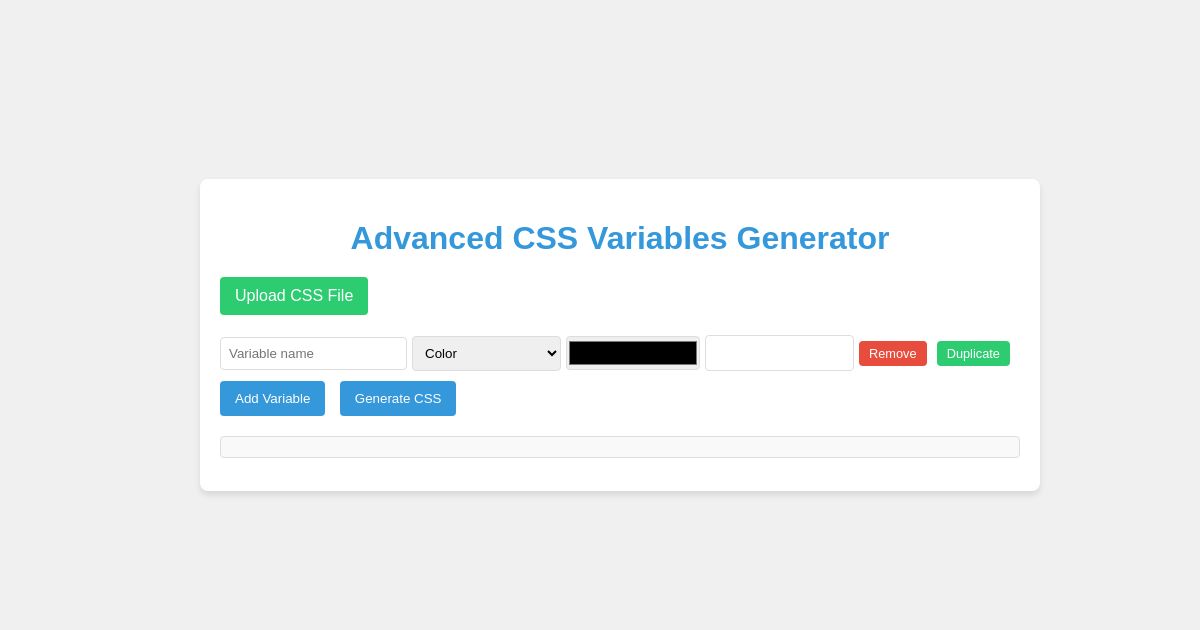This screenshot has width=1200, height=630.
Task: Click Add Variable to create a new row
Action: 272,398
